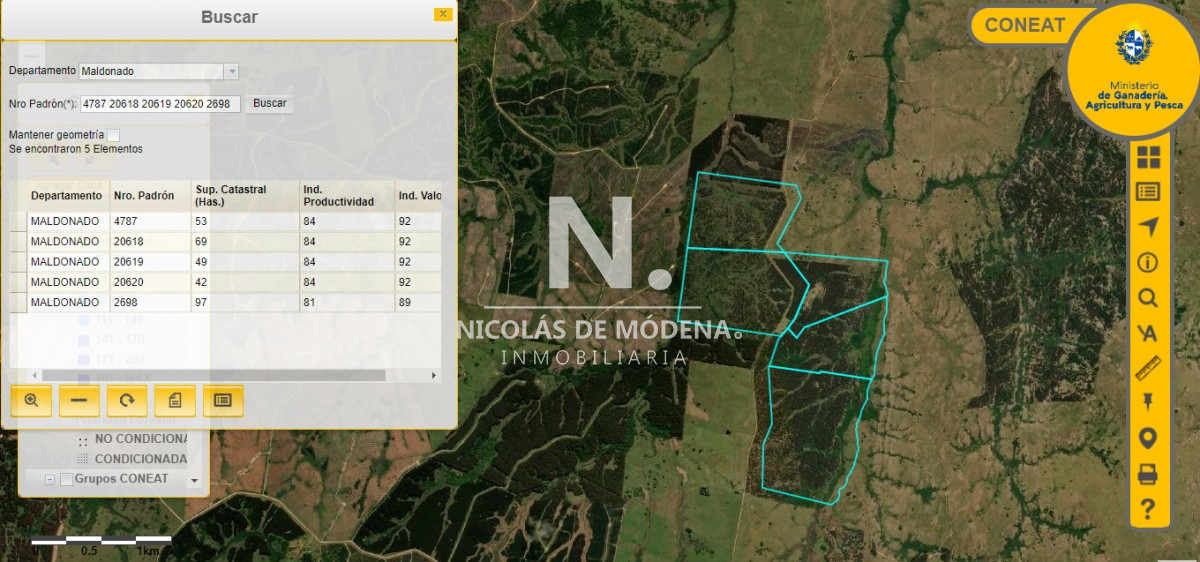The image size is (1200, 562).
Task: Click the 81 productivity index cell
Action: click(x=347, y=302)
